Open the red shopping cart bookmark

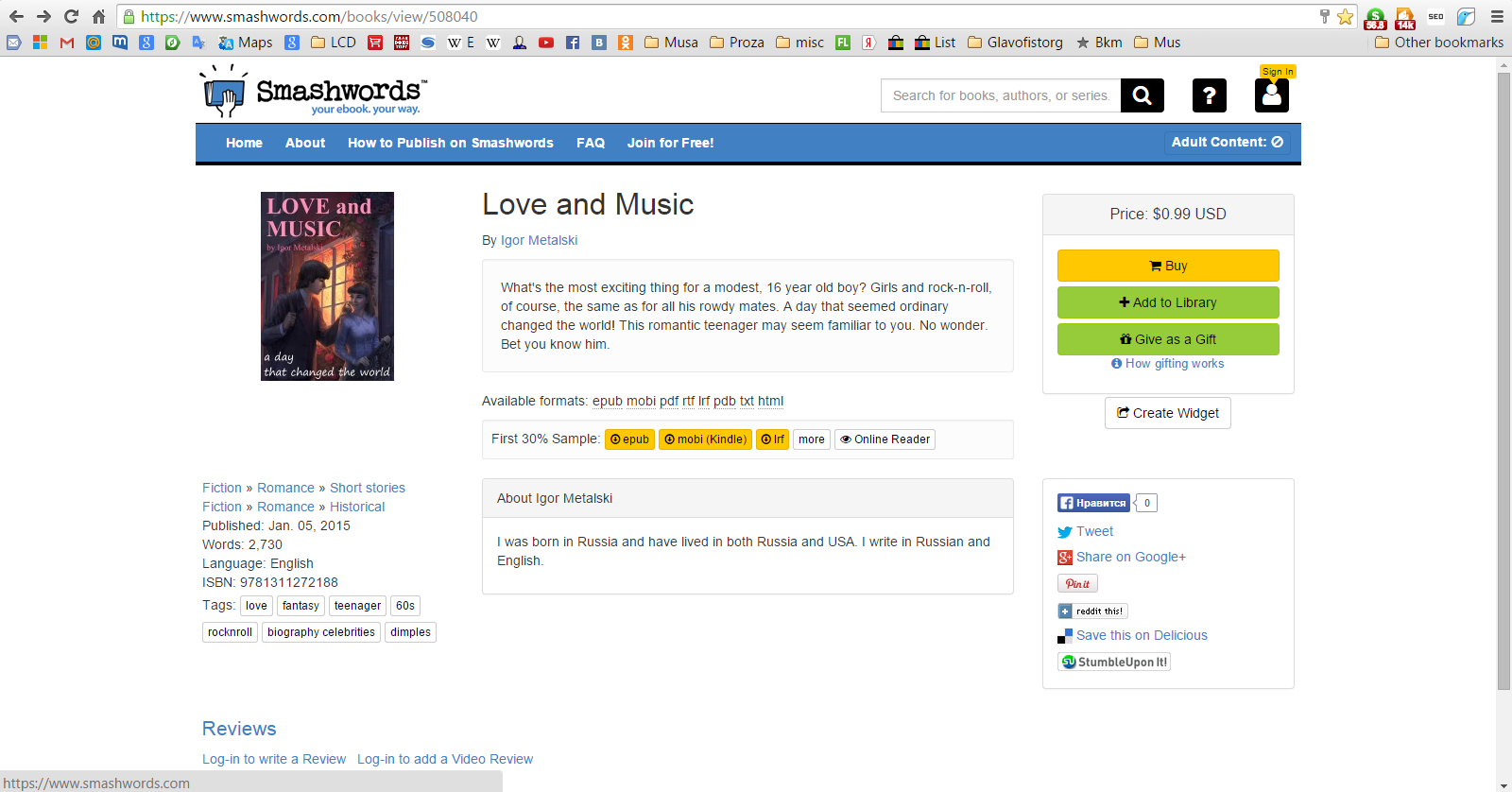tap(375, 43)
